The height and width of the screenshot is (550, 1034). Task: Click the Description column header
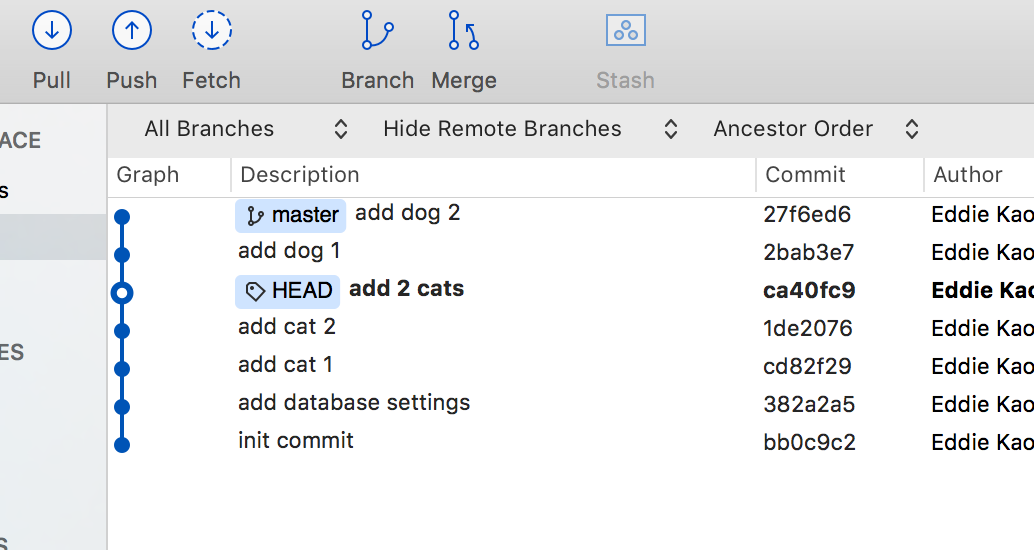[300, 175]
